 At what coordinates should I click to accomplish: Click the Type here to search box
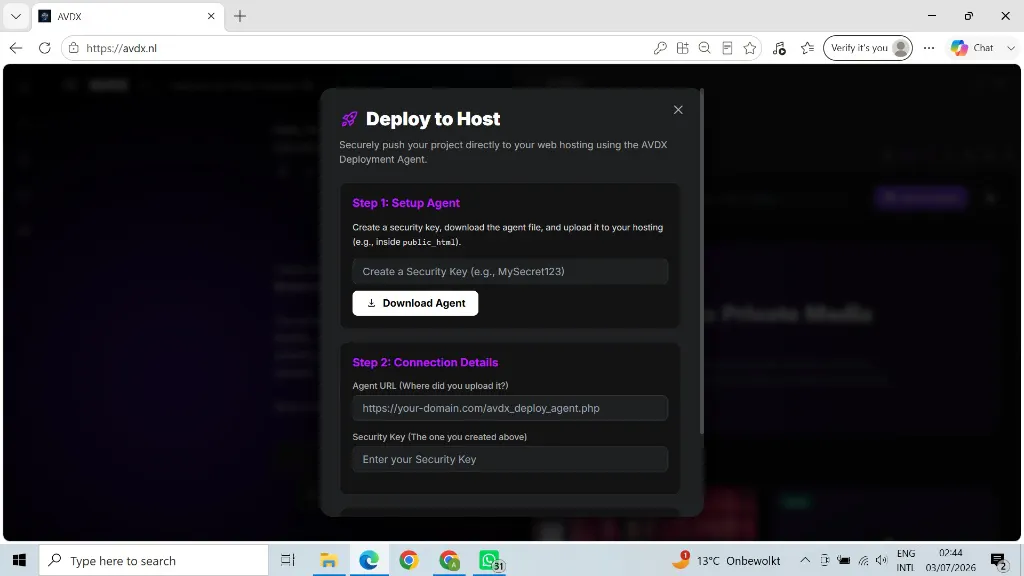[x=154, y=560]
